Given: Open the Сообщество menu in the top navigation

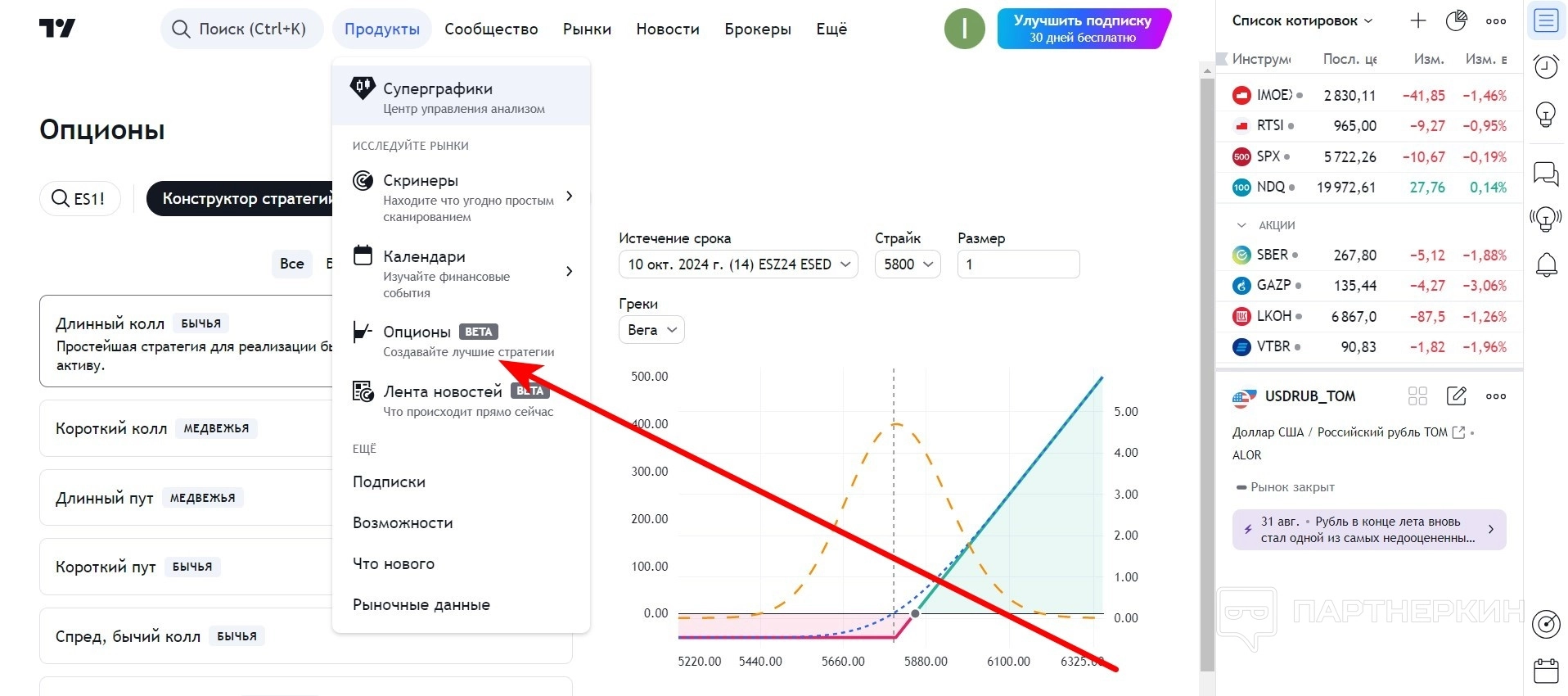Looking at the screenshot, I should pyautogui.click(x=491, y=29).
